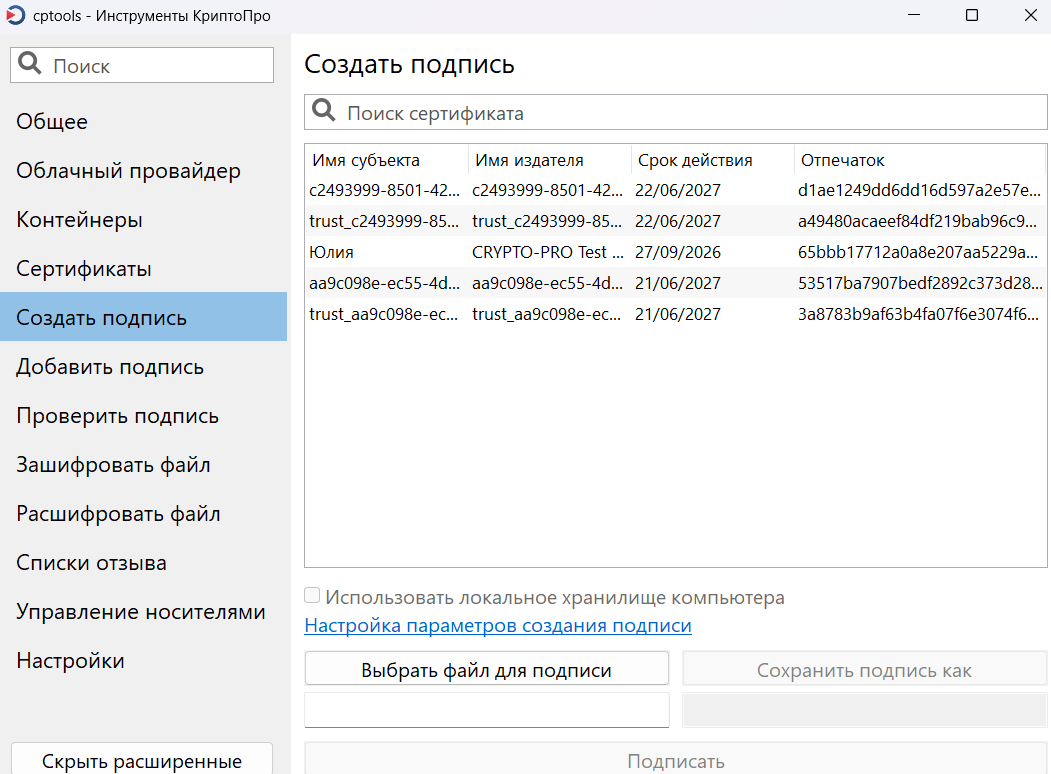The height and width of the screenshot is (774, 1051).
Task: Open the Управление носителями section
Action: [143, 611]
